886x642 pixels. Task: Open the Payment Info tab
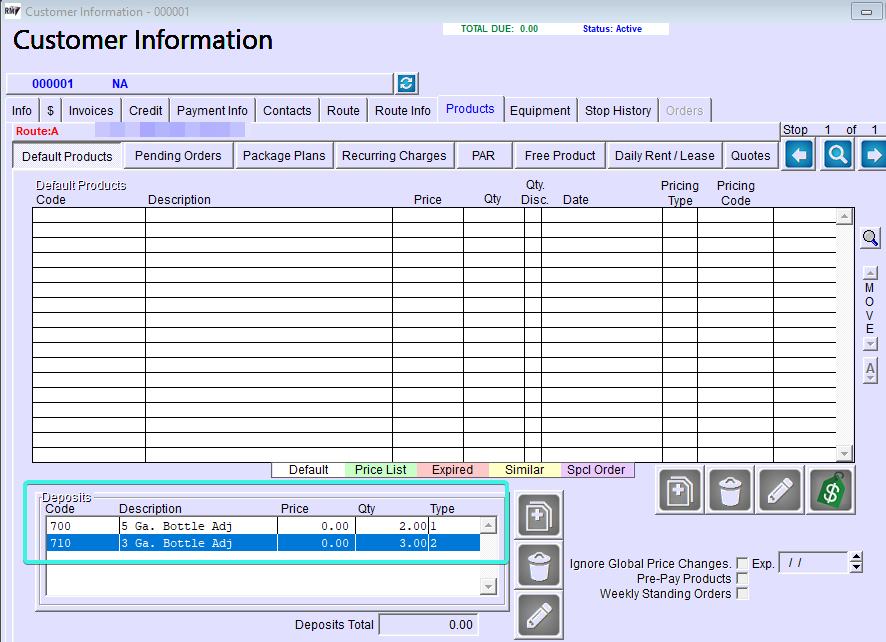tap(212, 111)
